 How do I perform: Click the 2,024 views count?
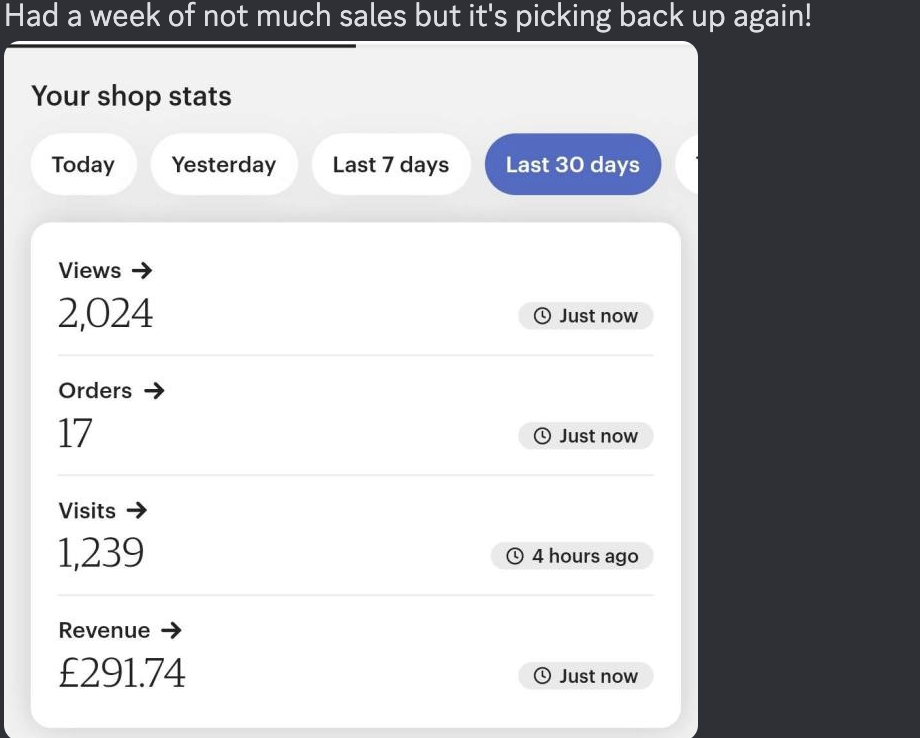click(106, 314)
